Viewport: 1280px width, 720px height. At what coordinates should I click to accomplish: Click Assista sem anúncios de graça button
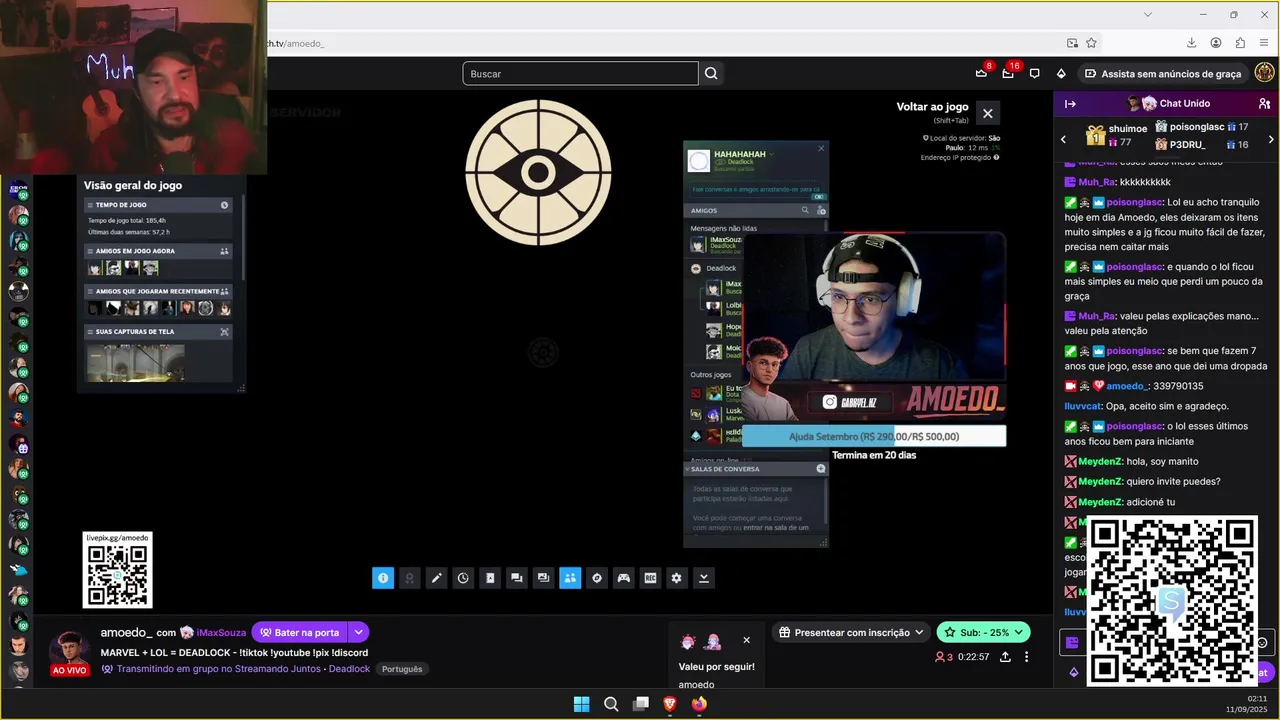pos(1163,73)
